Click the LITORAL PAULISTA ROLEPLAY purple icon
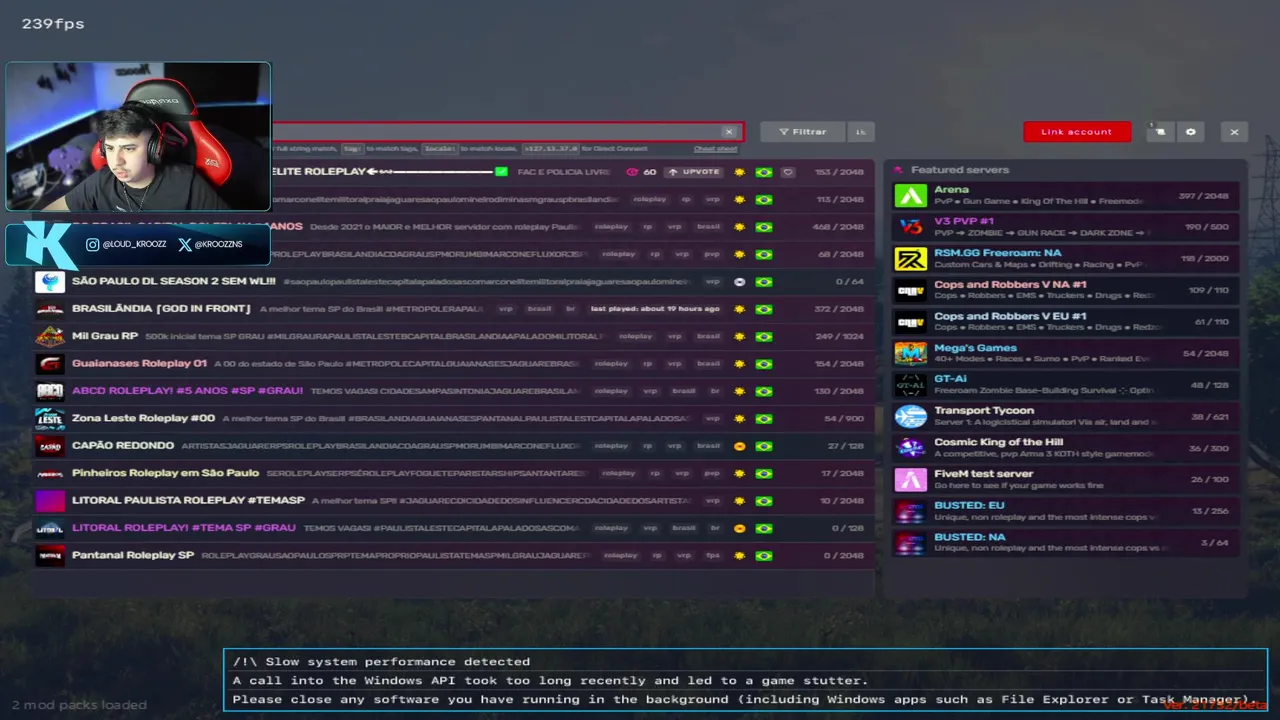This screenshot has height=720, width=1280. pyautogui.click(x=50, y=500)
